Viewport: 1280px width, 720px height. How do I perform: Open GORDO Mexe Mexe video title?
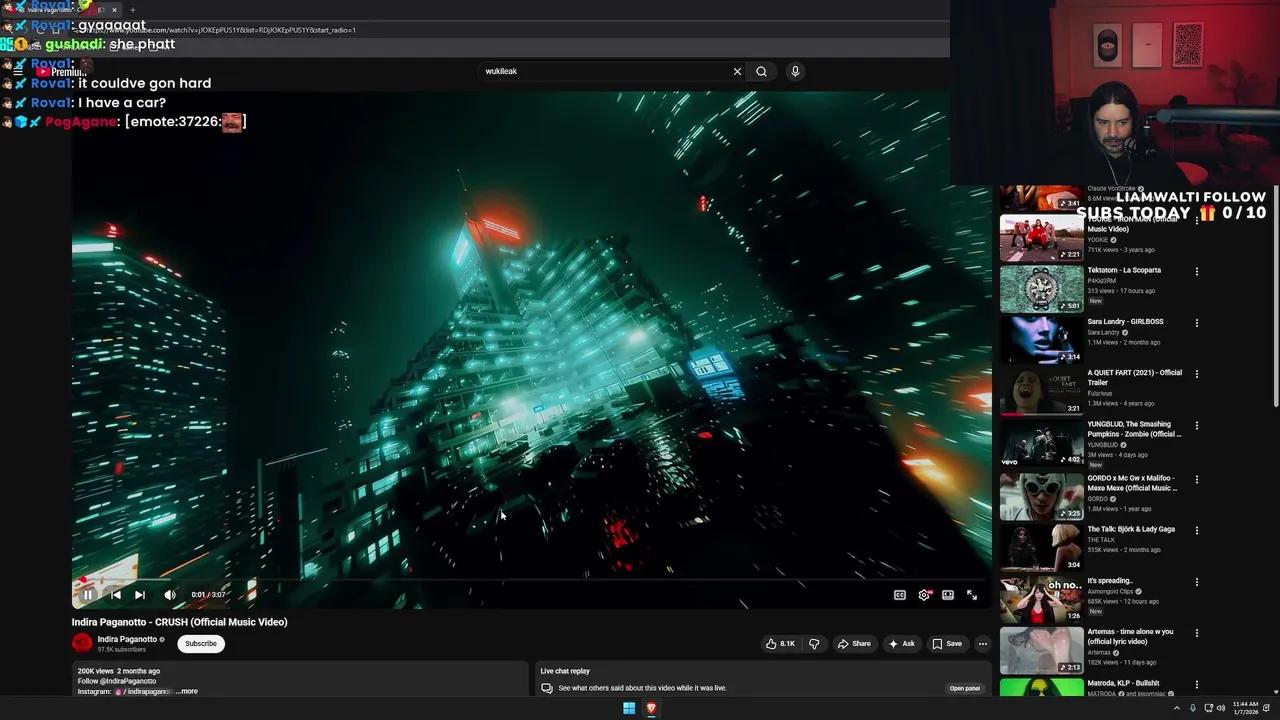click(x=1133, y=483)
